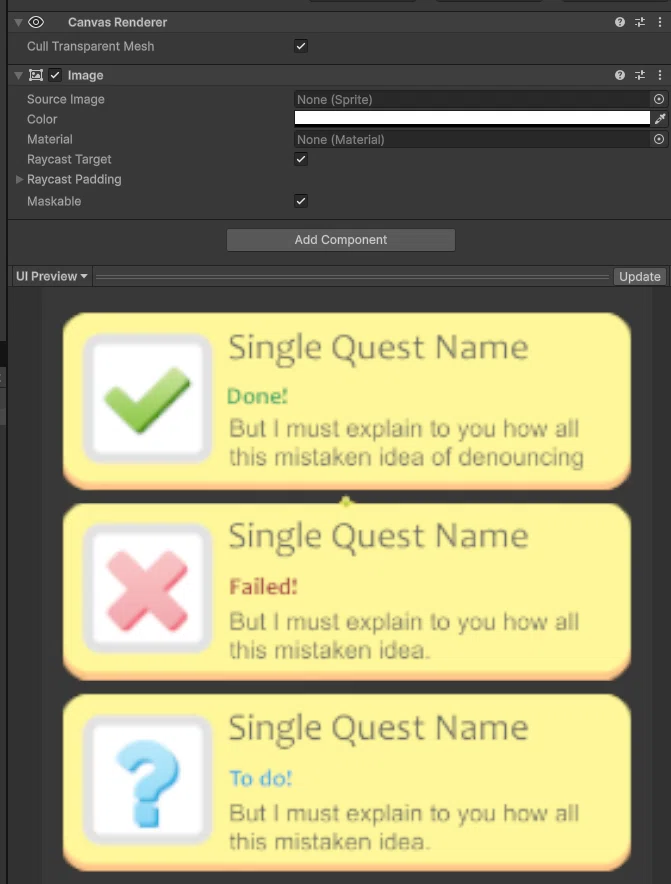Click the blue question mark quest icon

pyautogui.click(x=147, y=783)
